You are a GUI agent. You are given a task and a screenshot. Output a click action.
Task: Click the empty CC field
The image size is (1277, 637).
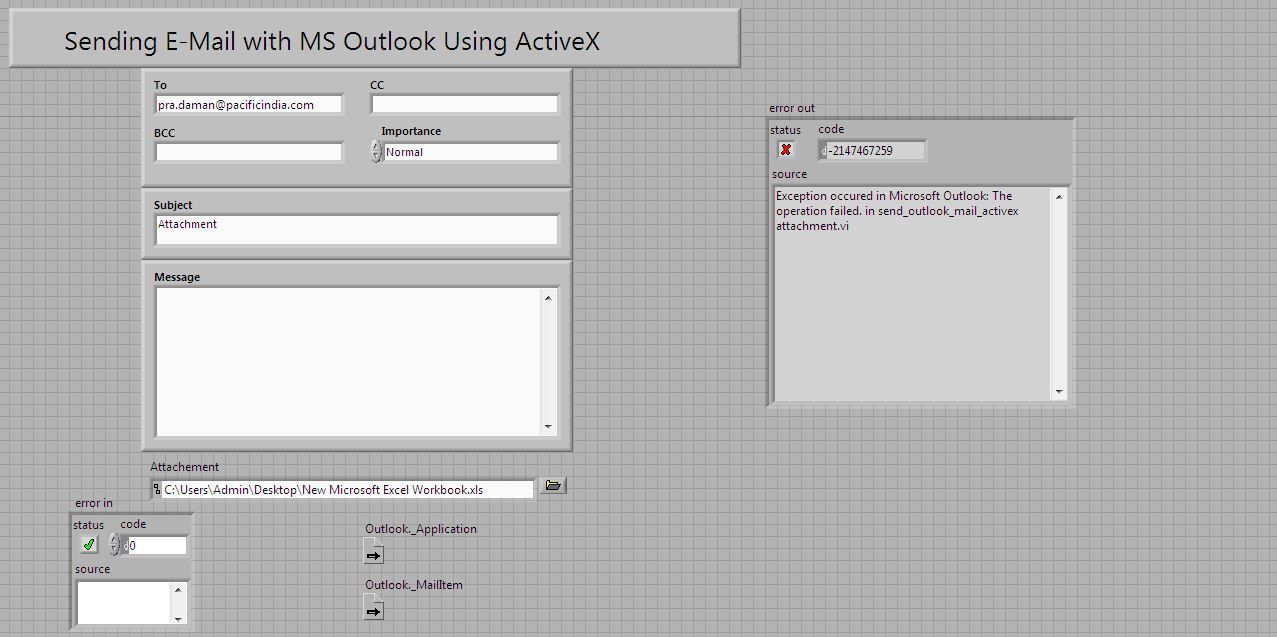tap(463, 103)
